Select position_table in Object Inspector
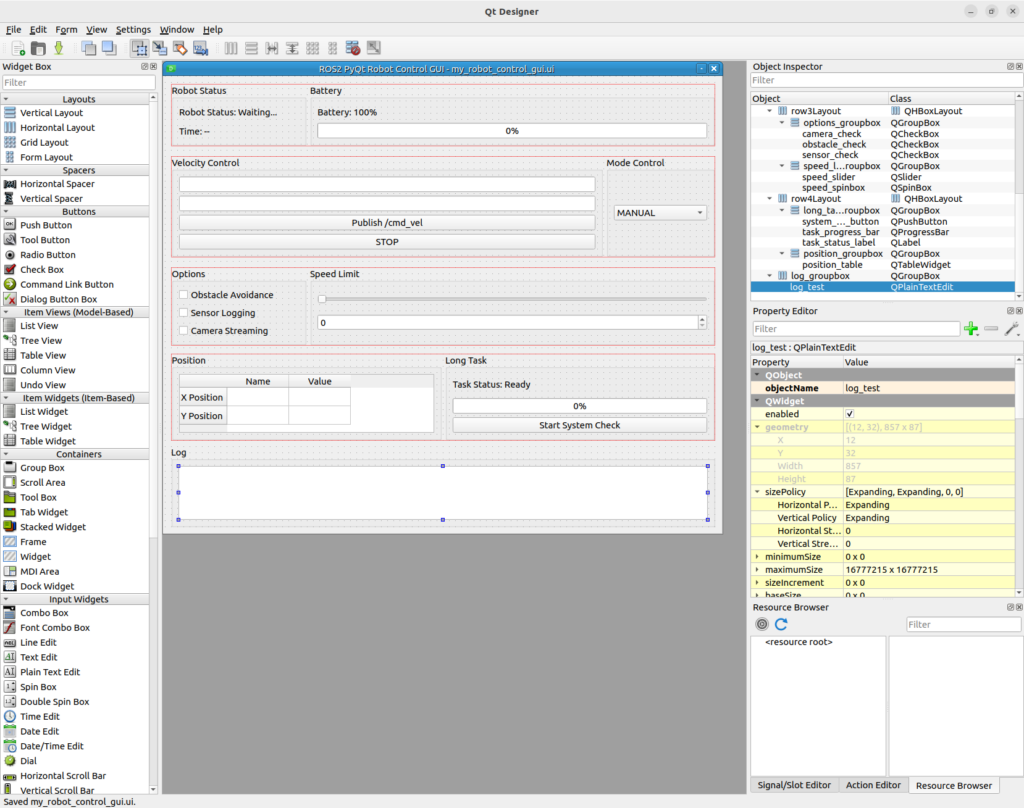 (832, 265)
